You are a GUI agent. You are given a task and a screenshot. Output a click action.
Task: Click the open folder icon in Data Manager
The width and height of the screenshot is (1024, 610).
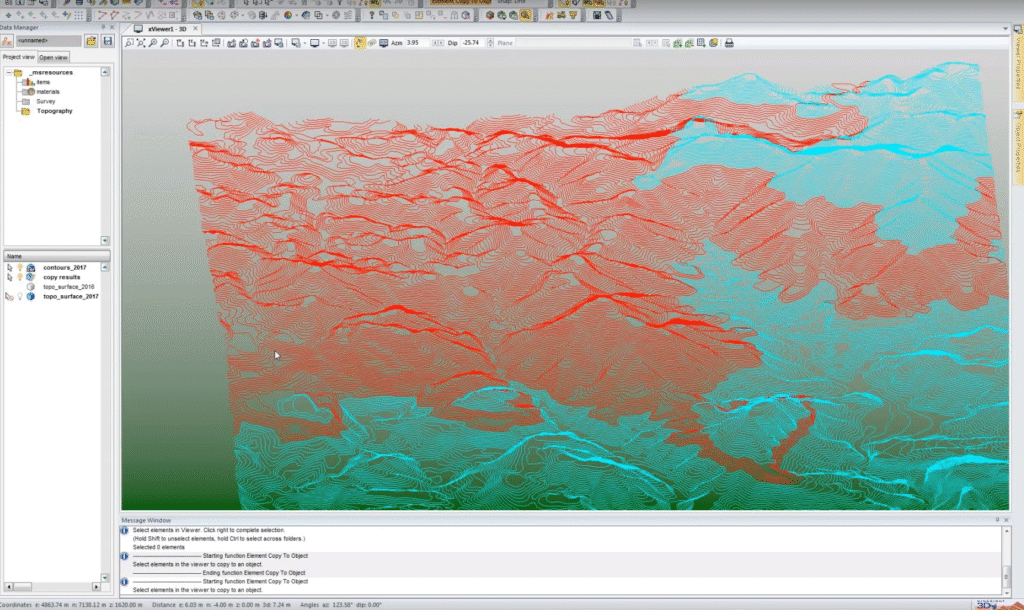pyautogui.click(x=91, y=41)
